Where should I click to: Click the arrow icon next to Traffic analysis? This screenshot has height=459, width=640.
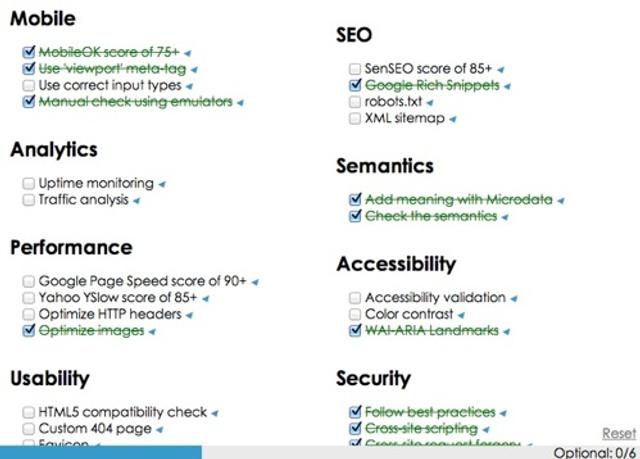click(x=136, y=200)
